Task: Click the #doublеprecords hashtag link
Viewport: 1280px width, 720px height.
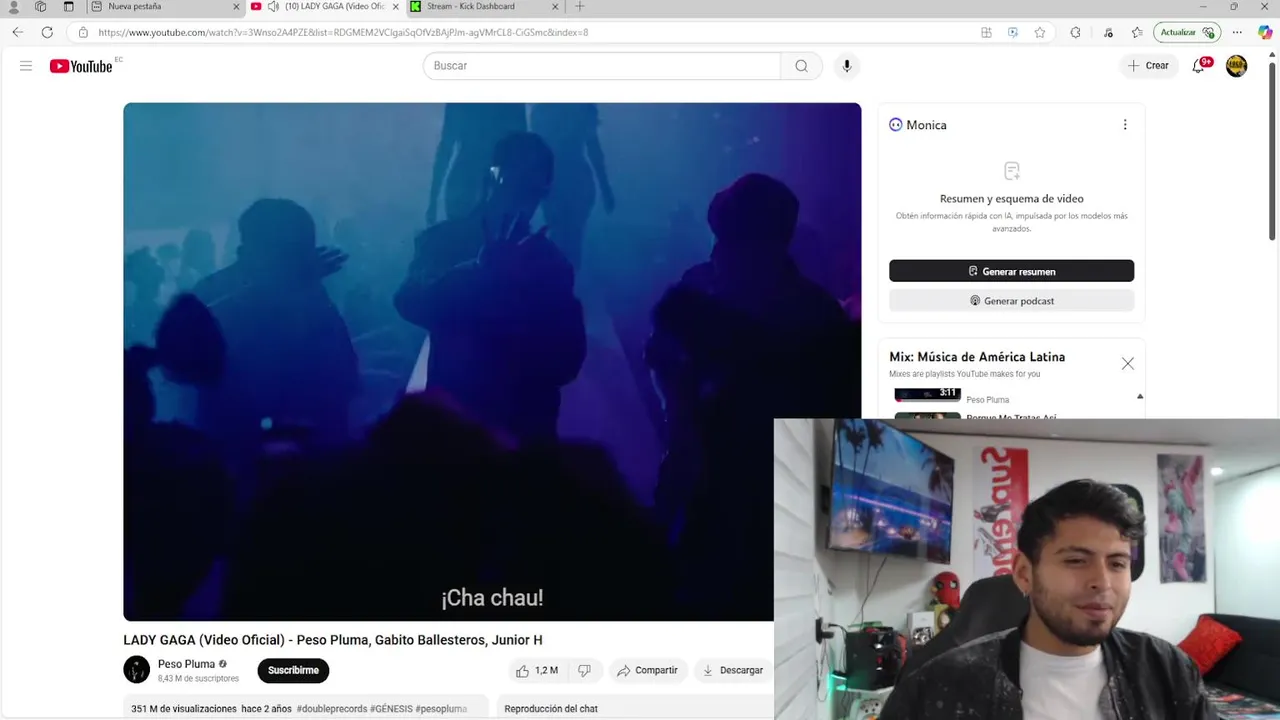Action: click(x=332, y=709)
